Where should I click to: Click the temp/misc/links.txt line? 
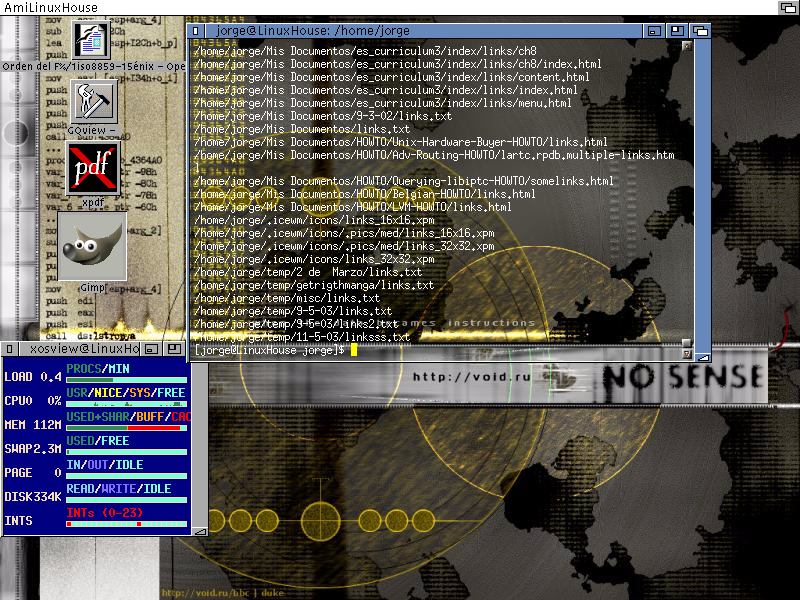point(287,298)
